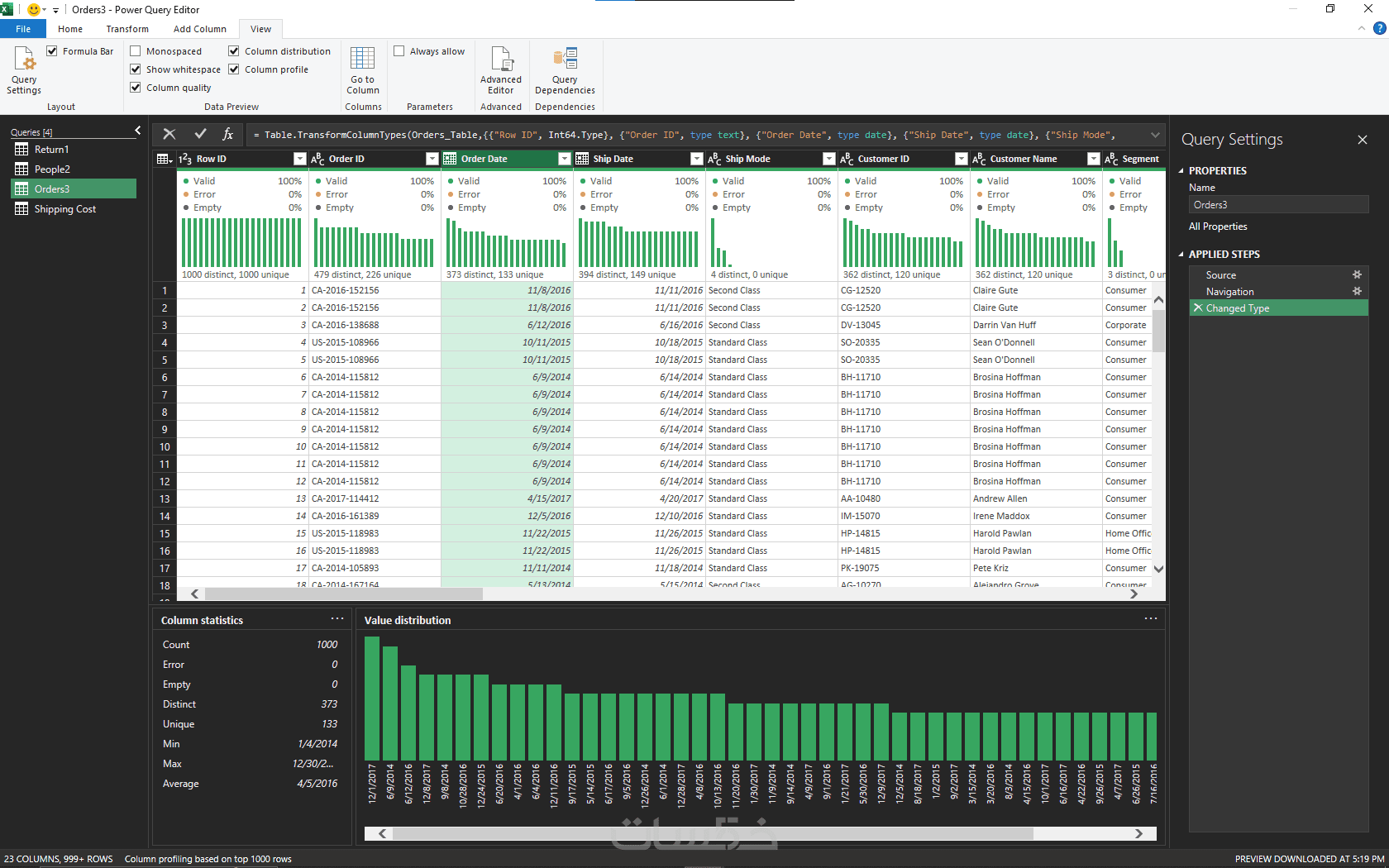Image resolution: width=1389 pixels, height=868 pixels.
Task: Cancel the formula bar edit
Action: (x=169, y=134)
